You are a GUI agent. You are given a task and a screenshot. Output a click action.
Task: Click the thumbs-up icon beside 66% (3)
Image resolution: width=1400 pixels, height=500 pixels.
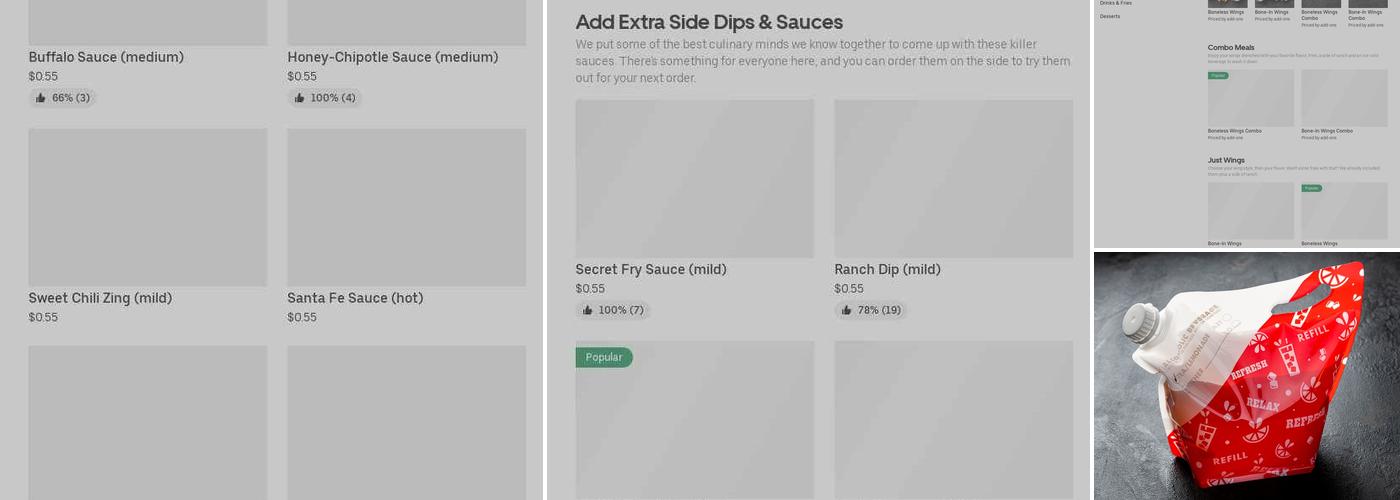[41, 98]
